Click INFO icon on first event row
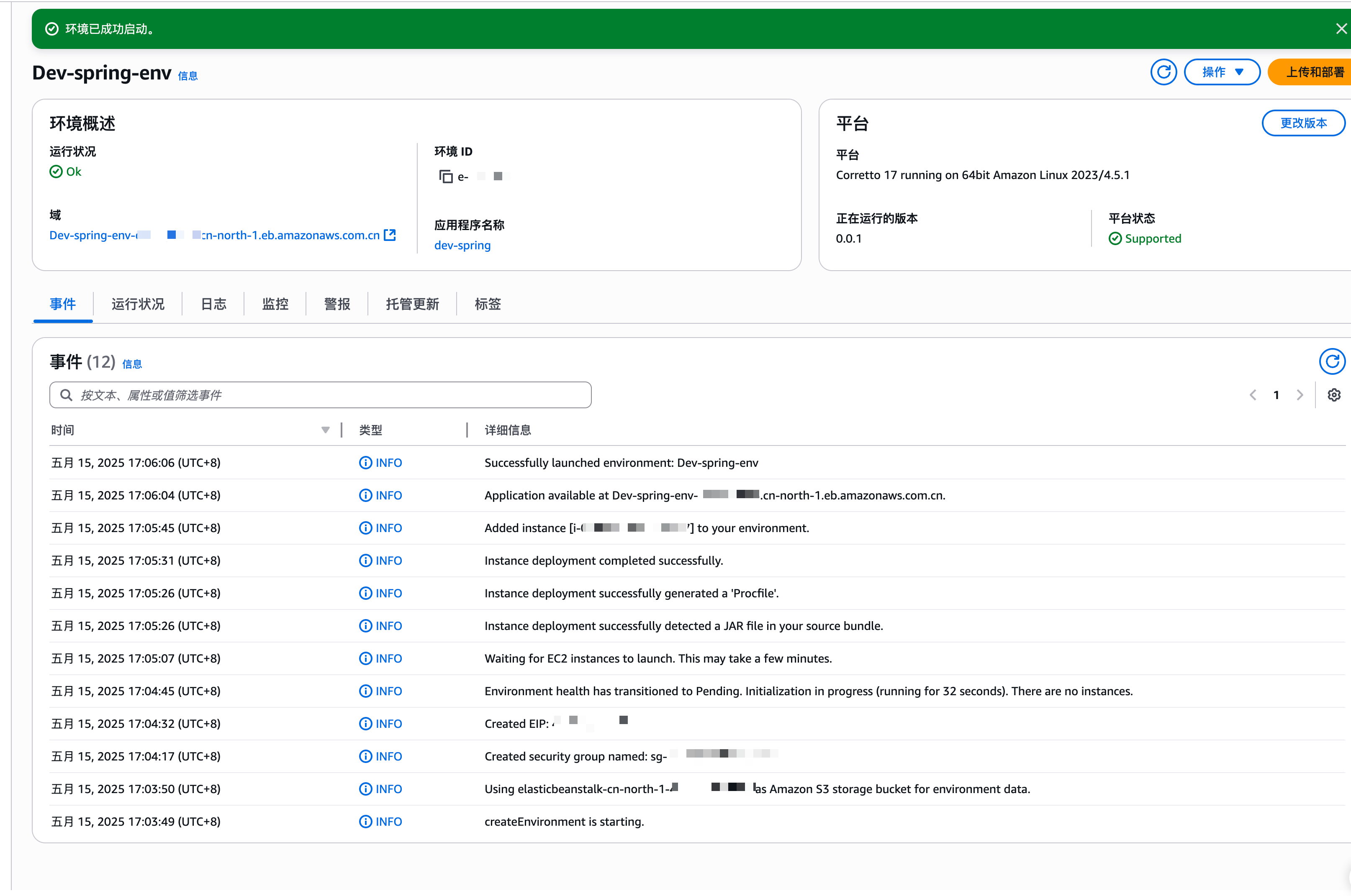This screenshot has width=1351, height=896. pos(365,462)
